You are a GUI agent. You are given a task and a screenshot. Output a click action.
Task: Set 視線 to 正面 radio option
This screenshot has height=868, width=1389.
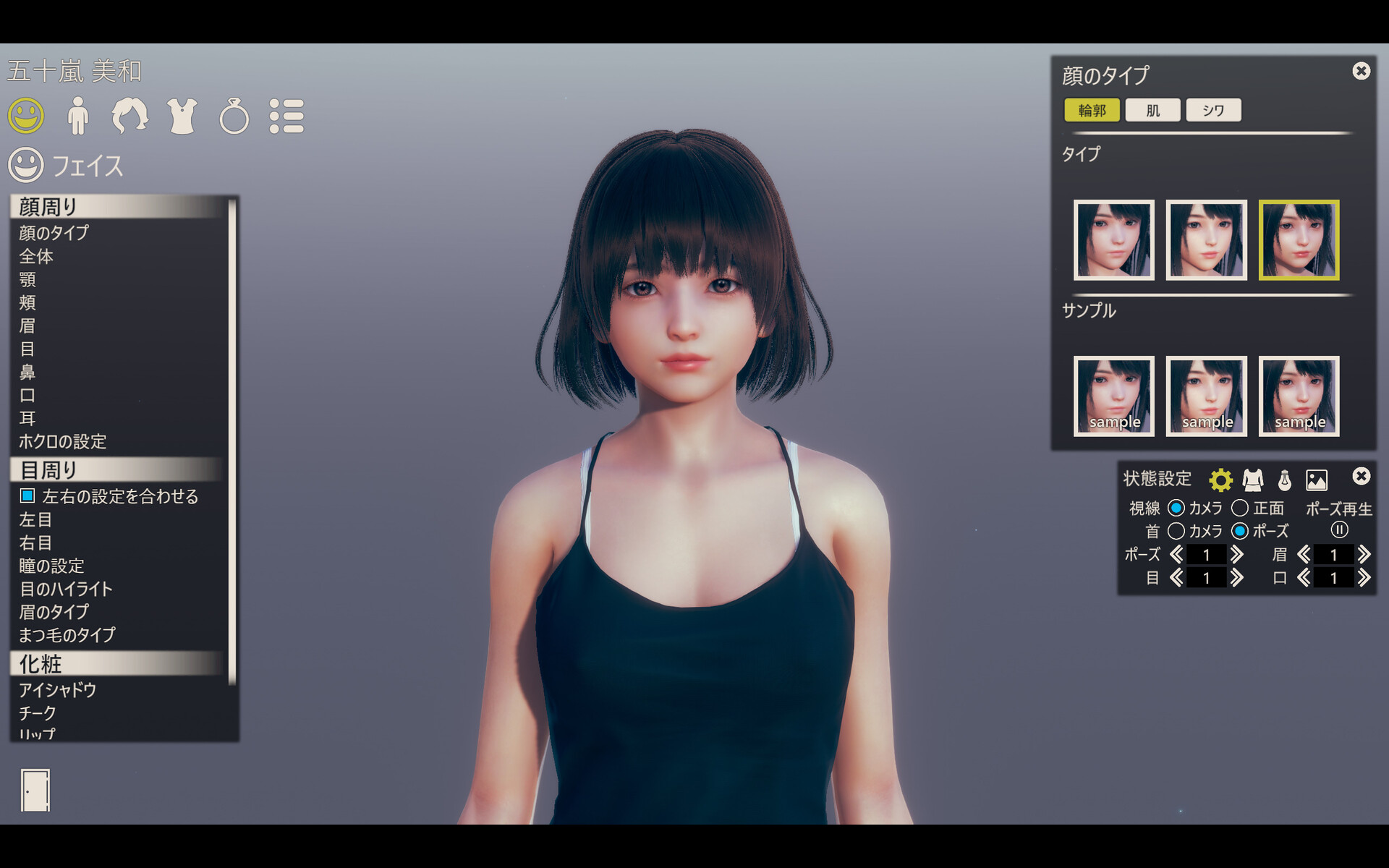pos(1240,508)
